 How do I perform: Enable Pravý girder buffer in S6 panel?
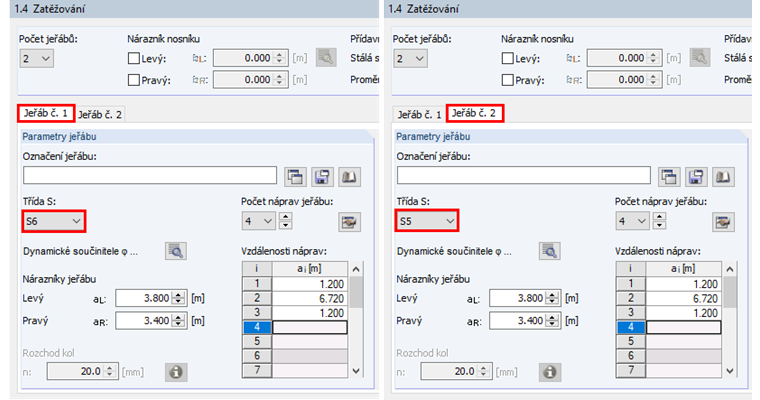click(134, 80)
